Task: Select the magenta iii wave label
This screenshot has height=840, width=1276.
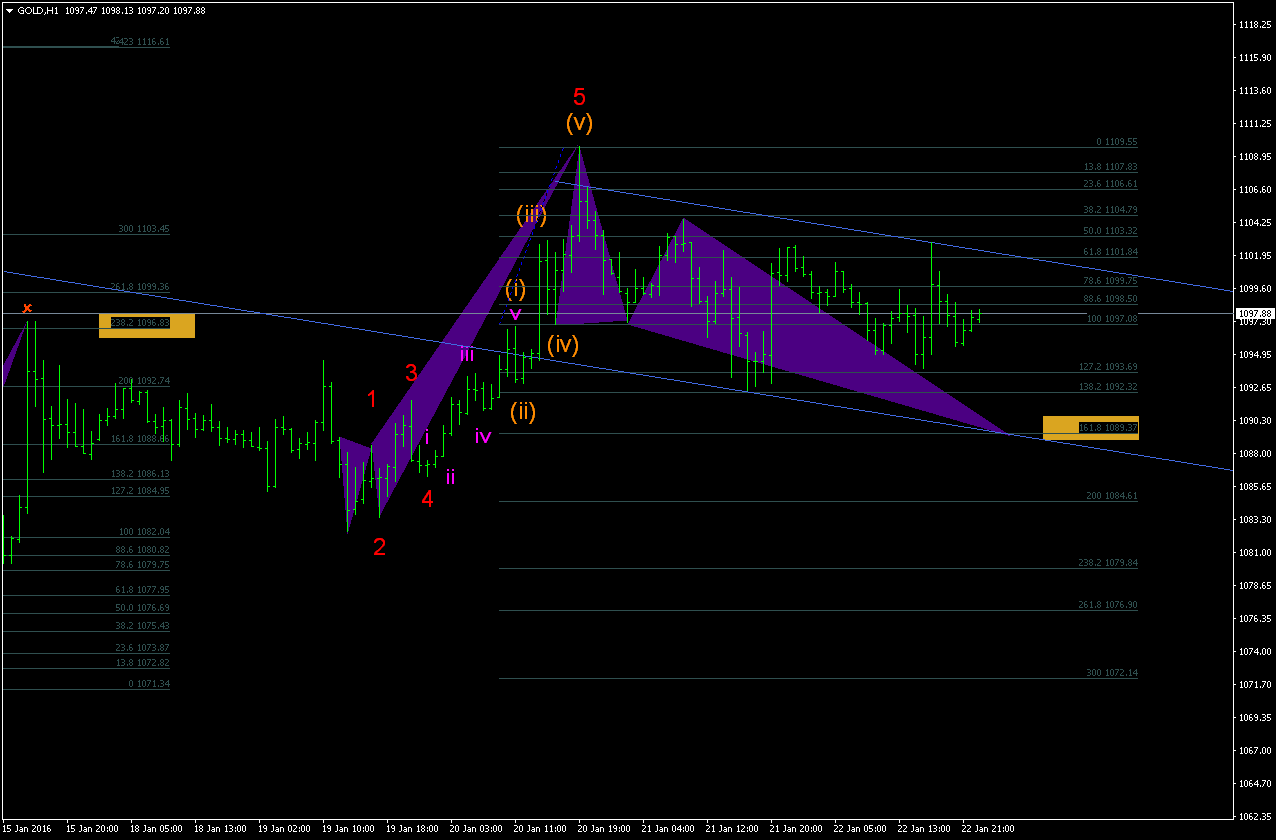Action: [467, 353]
